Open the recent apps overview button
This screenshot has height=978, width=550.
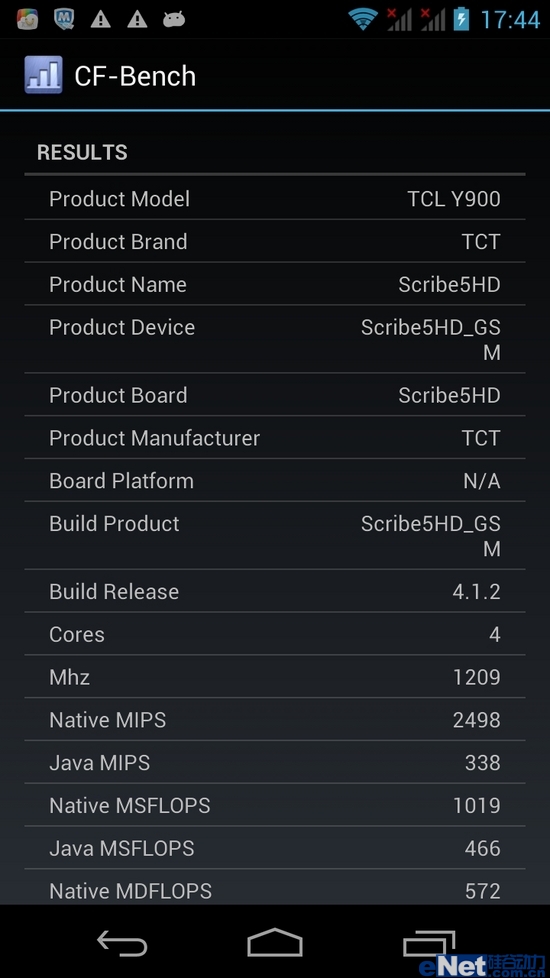click(x=428, y=943)
